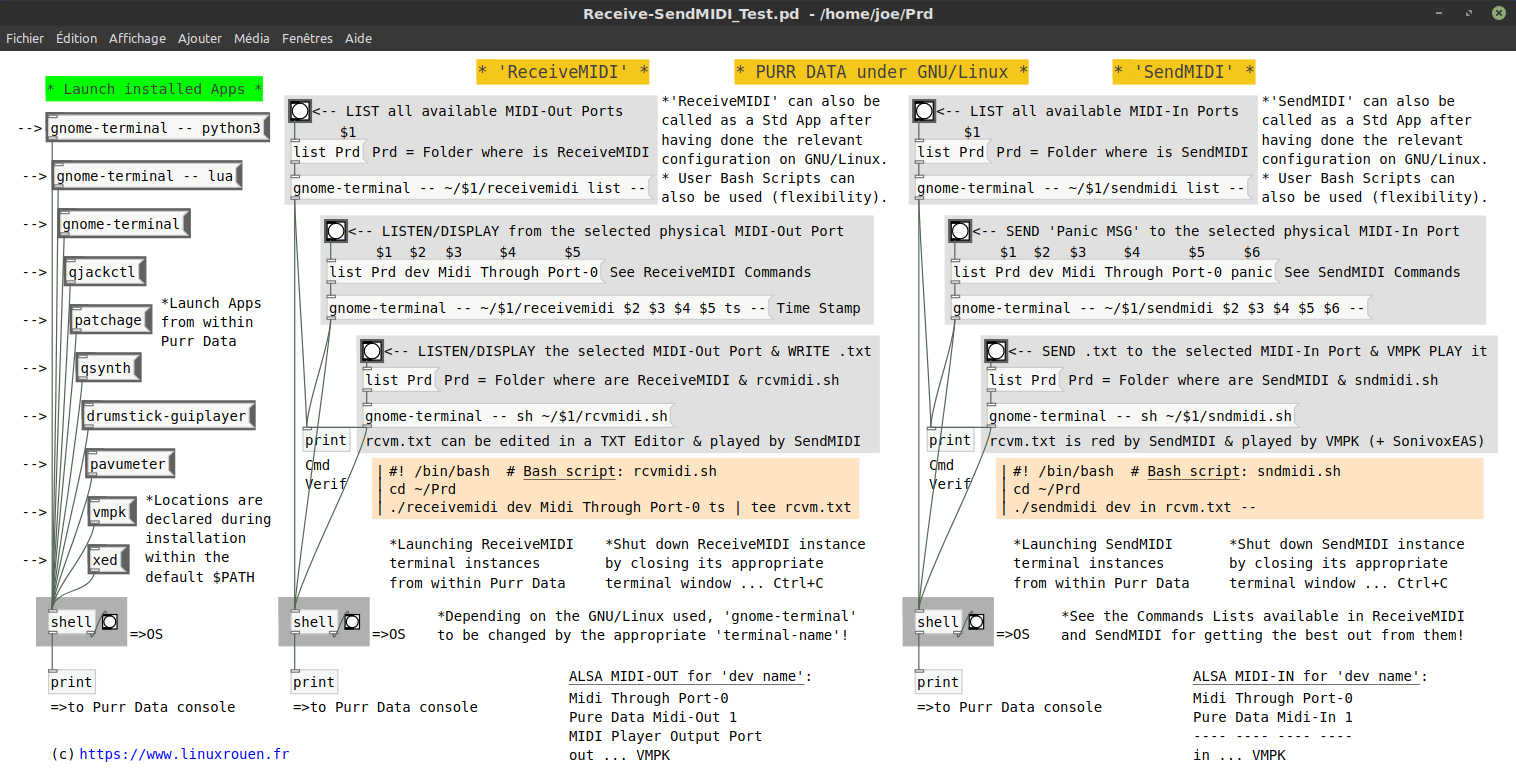Open the Fichier menu

point(25,38)
